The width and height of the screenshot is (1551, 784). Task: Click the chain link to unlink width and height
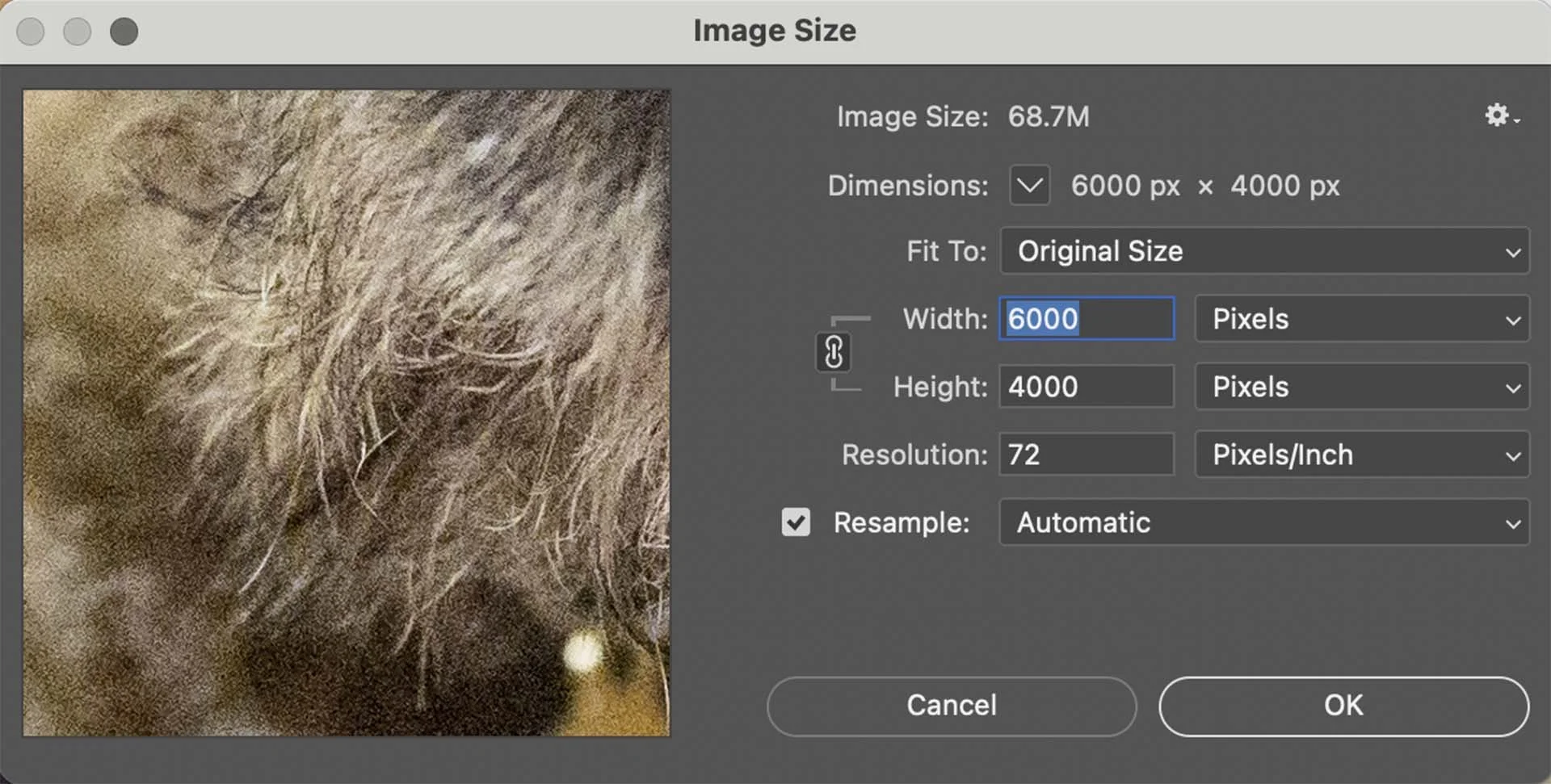click(833, 353)
